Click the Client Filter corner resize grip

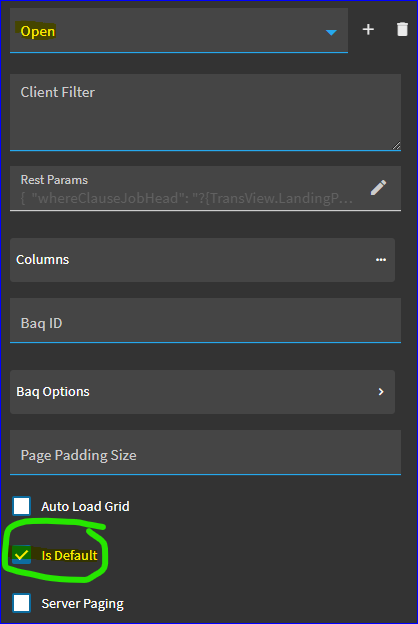397,146
